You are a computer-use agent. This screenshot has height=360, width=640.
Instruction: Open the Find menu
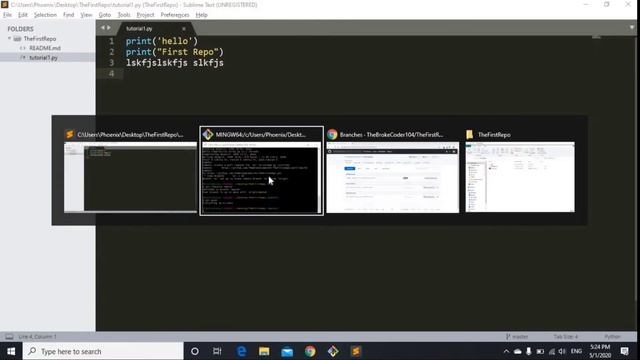(x=69, y=15)
